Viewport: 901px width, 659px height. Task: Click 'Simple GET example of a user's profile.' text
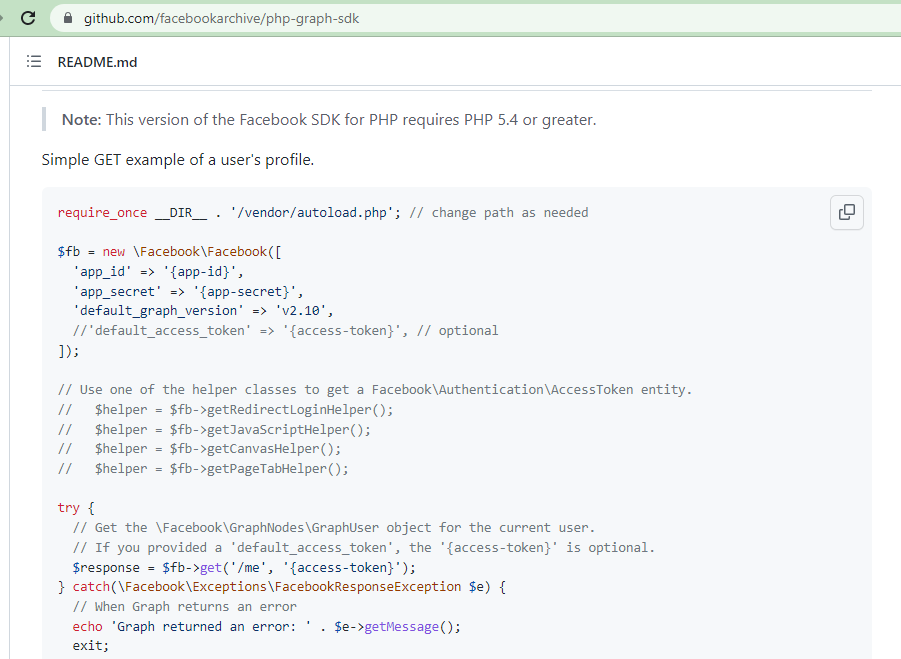point(178,160)
